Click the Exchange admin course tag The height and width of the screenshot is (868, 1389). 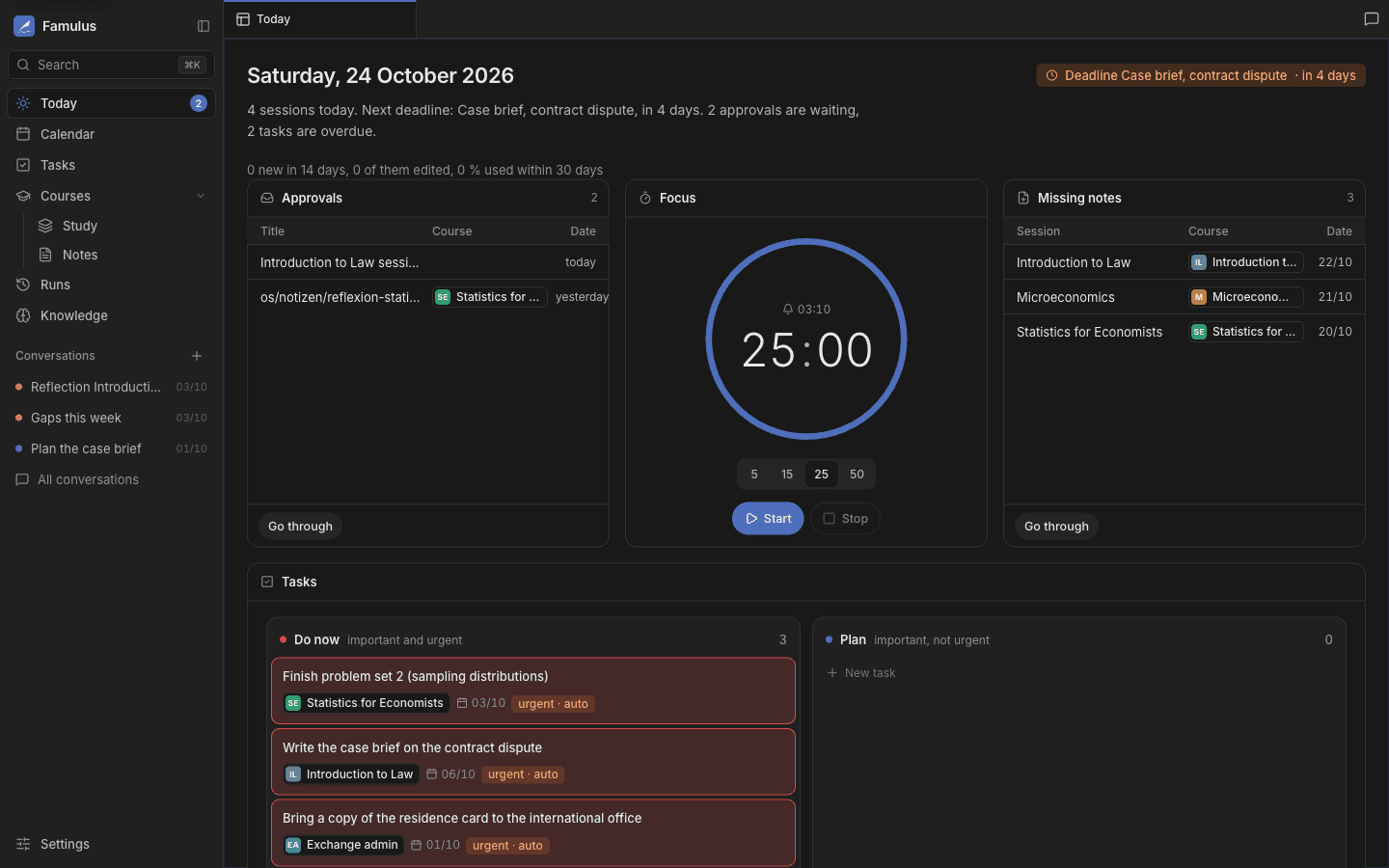click(342, 845)
